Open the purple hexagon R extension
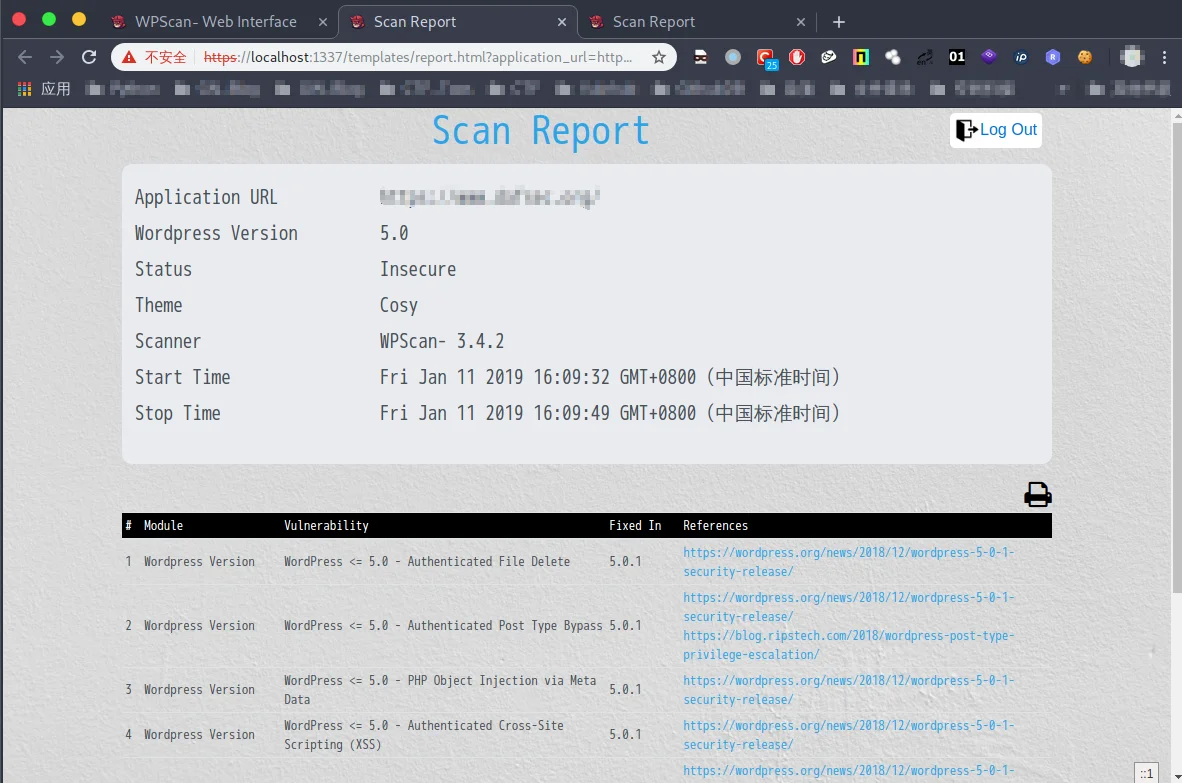1182x783 pixels. tap(1053, 57)
